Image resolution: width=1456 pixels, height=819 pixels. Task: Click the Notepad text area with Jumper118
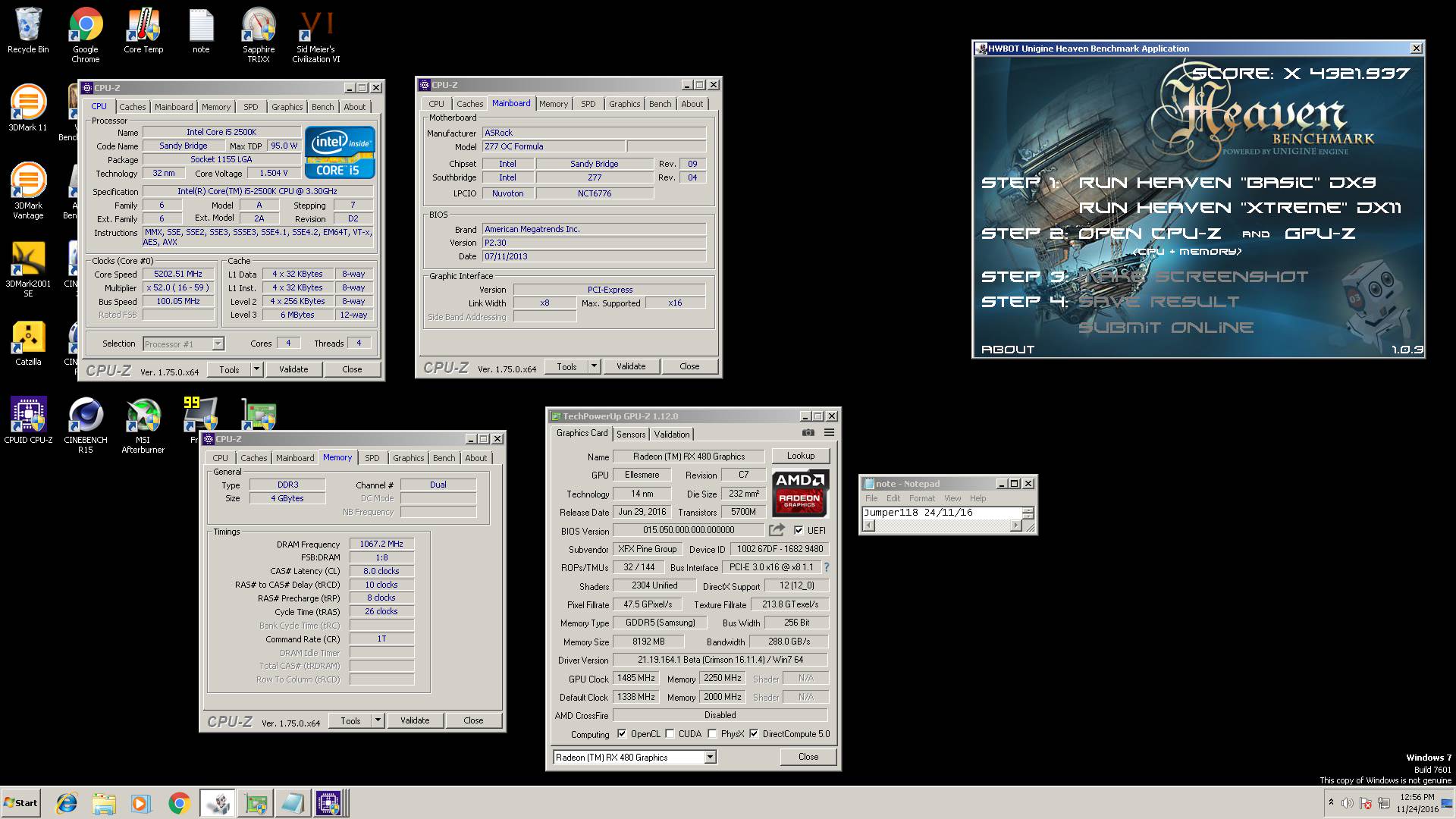tap(942, 513)
